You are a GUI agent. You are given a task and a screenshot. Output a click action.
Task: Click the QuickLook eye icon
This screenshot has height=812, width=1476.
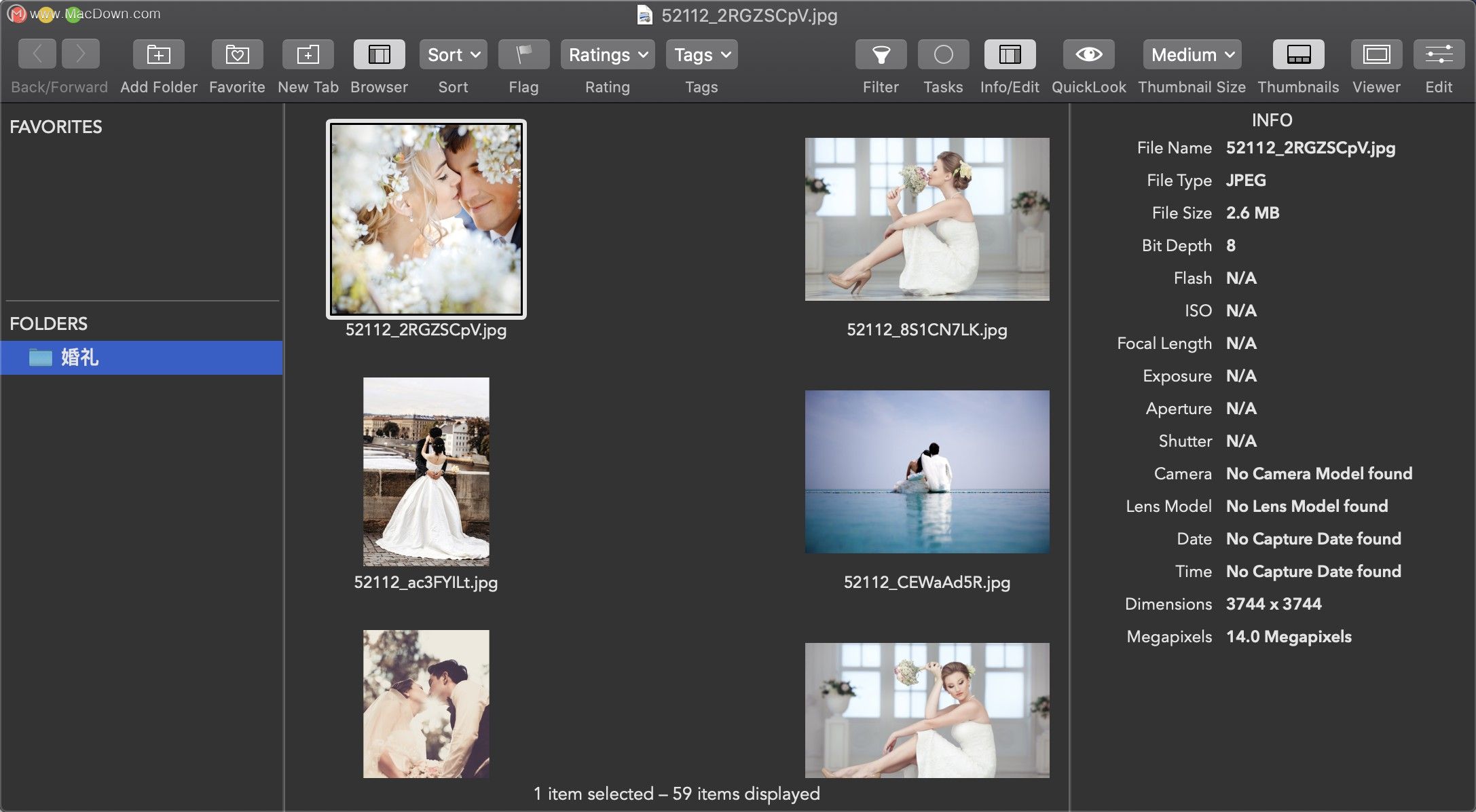(1089, 54)
